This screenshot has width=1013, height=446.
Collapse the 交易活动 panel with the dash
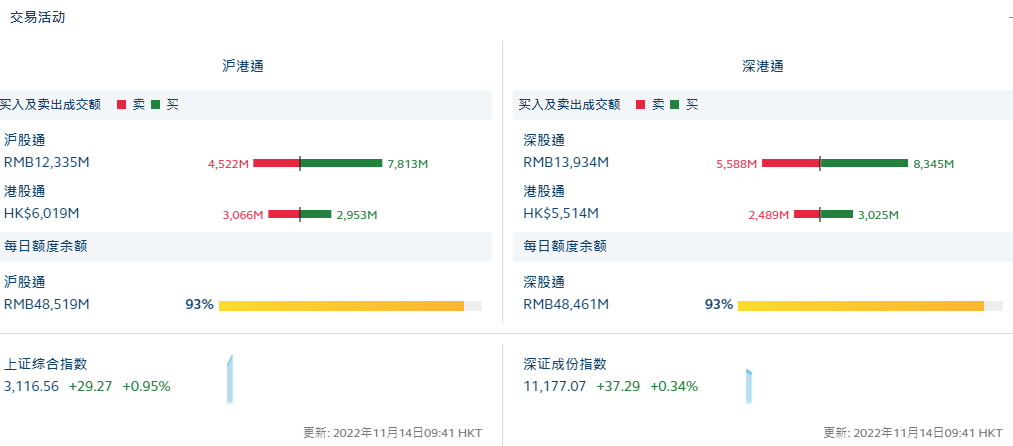pyautogui.click(x=1010, y=18)
